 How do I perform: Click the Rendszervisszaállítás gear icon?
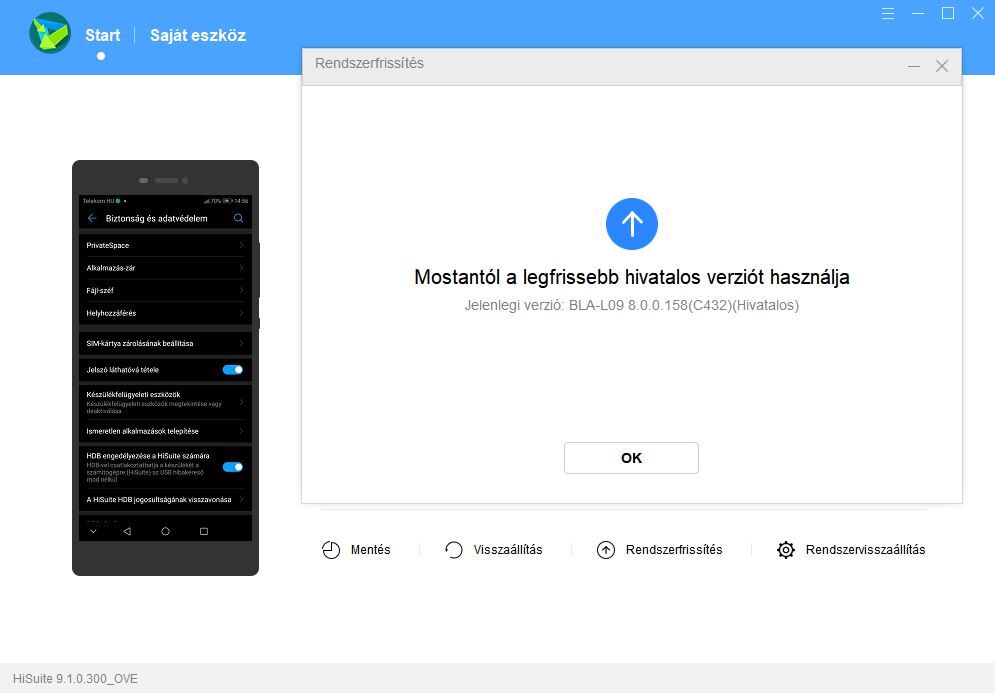pos(786,550)
